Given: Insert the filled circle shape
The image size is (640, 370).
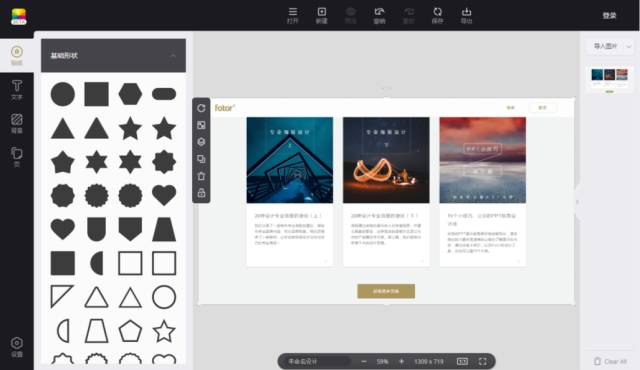Looking at the screenshot, I should (x=62, y=94).
